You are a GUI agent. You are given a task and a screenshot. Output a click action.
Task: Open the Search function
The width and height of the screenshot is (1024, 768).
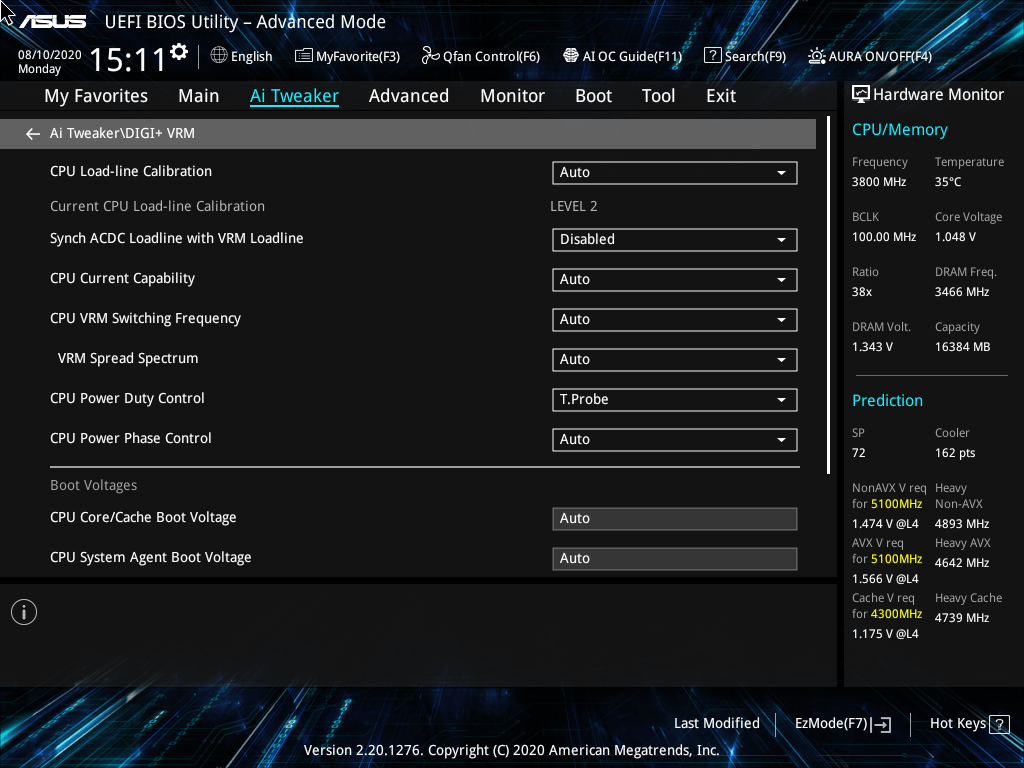coord(744,56)
